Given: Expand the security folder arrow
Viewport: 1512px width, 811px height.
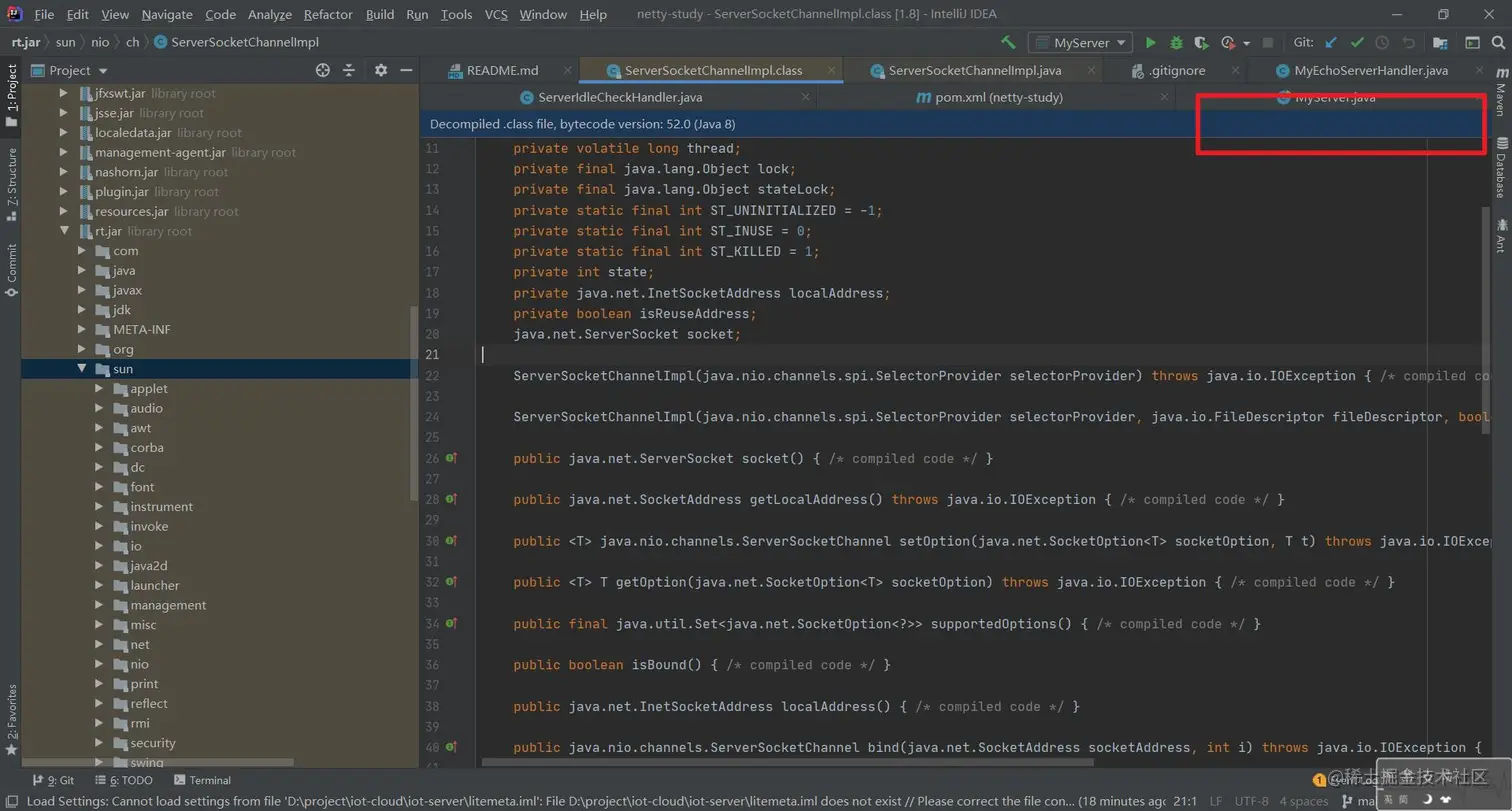Looking at the screenshot, I should (x=100, y=743).
